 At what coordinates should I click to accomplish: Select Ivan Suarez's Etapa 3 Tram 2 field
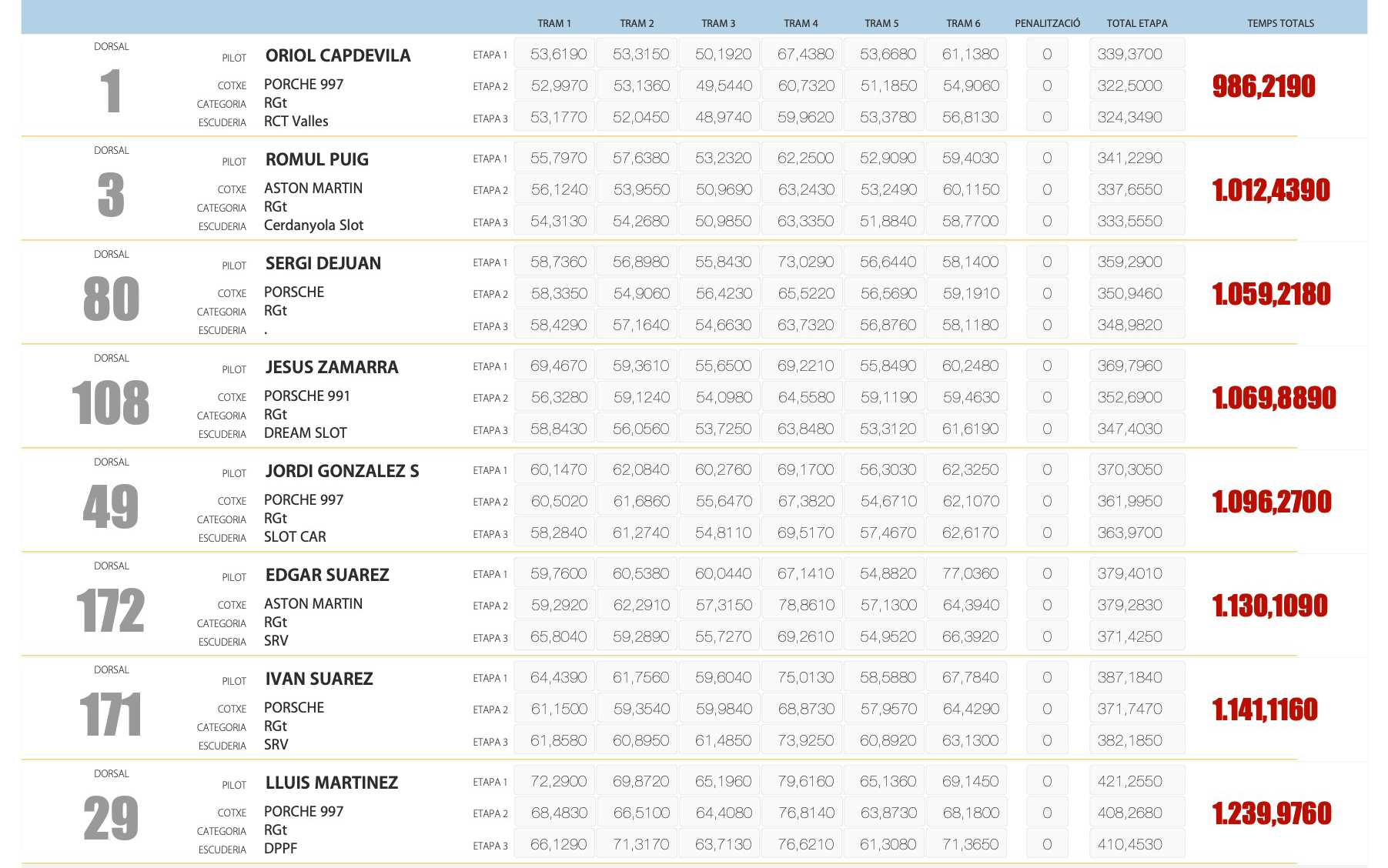640,741
